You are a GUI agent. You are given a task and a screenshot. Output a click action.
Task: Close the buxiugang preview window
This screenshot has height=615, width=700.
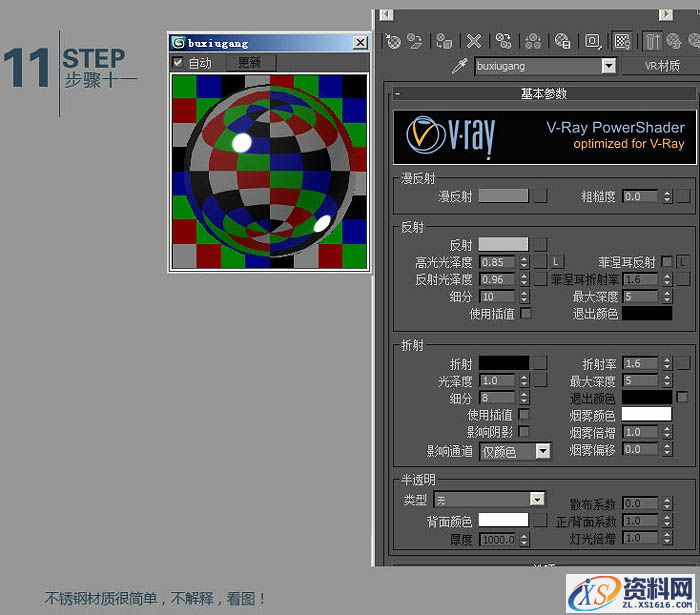360,42
